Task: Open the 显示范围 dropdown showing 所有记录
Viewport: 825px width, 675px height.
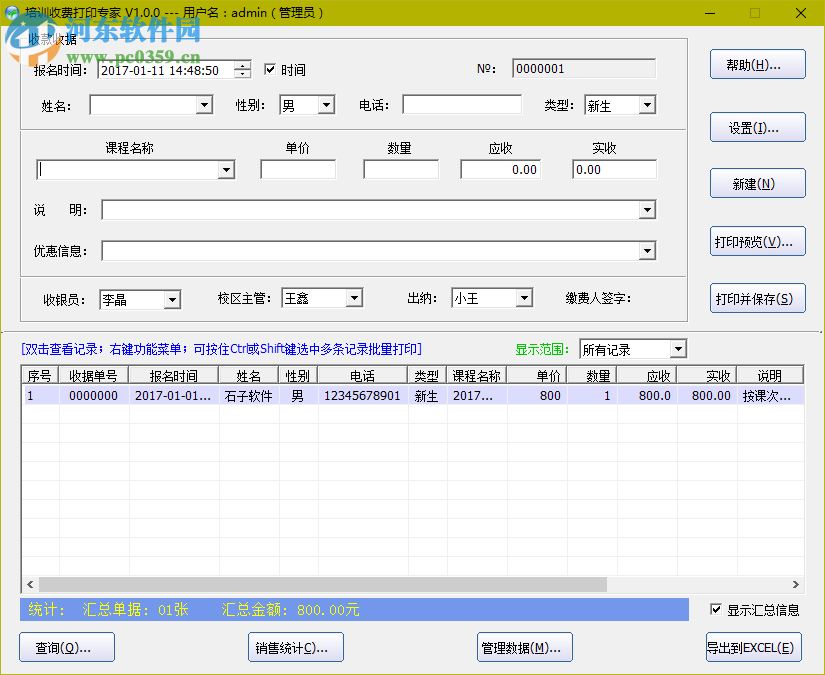Action: pos(680,348)
